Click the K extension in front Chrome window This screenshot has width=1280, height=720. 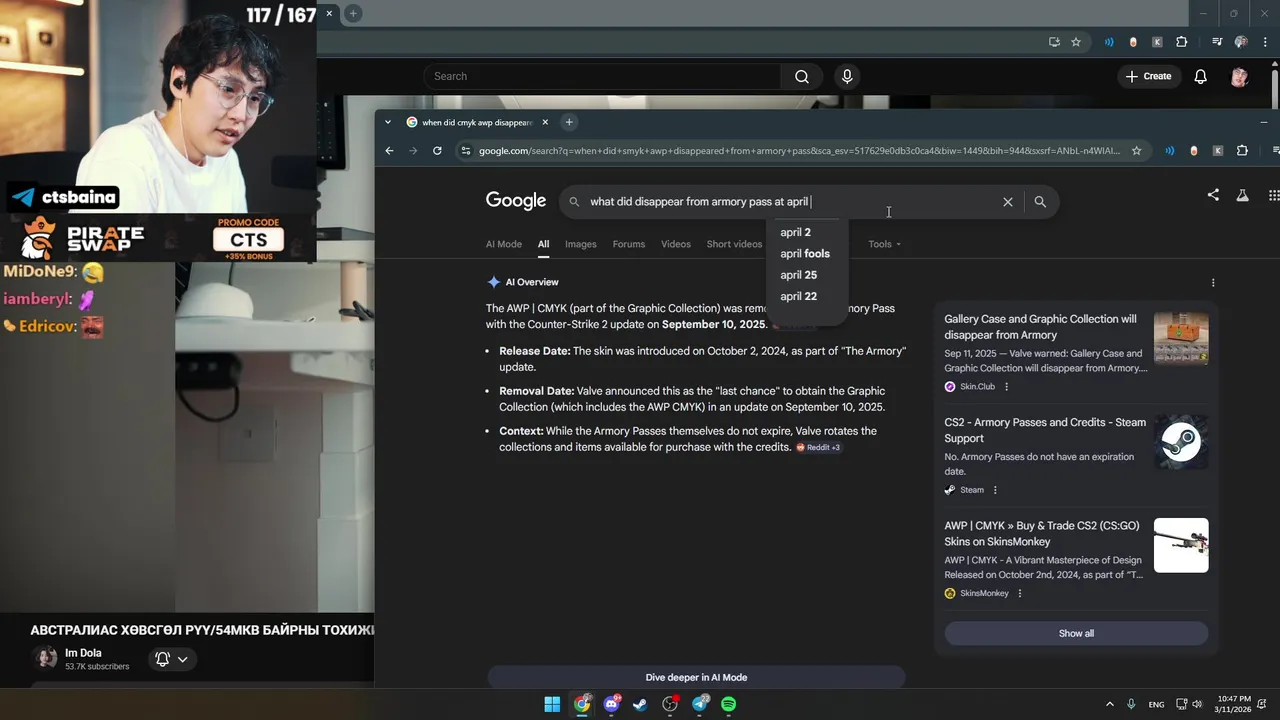tap(1218, 151)
